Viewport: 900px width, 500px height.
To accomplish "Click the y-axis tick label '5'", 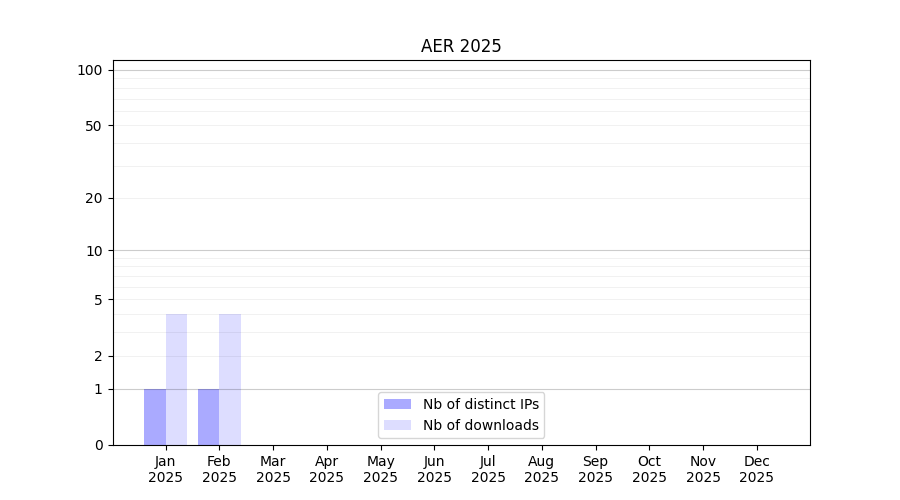I will (x=98, y=300).
